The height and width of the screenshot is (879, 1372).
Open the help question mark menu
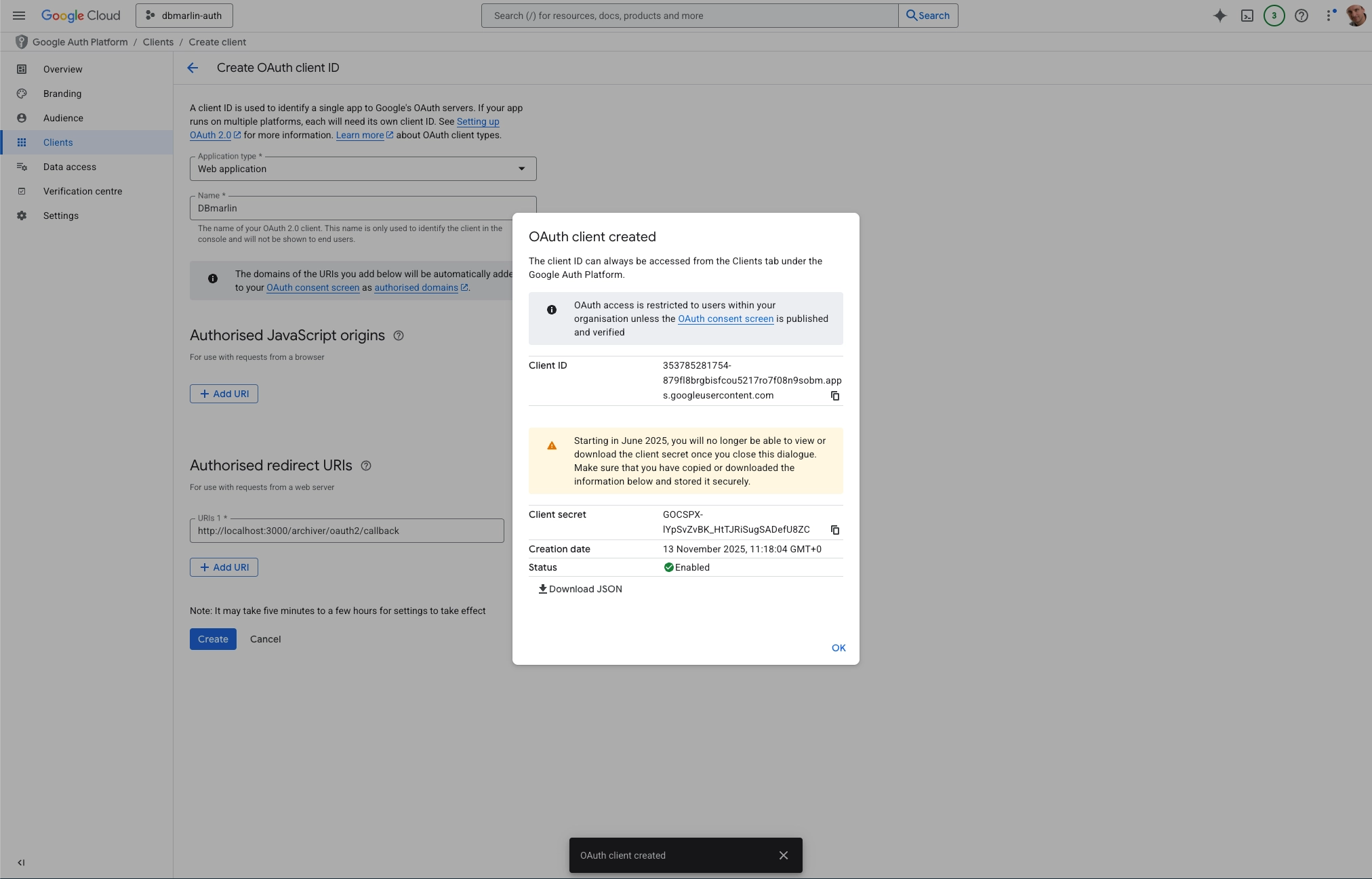(x=1301, y=16)
